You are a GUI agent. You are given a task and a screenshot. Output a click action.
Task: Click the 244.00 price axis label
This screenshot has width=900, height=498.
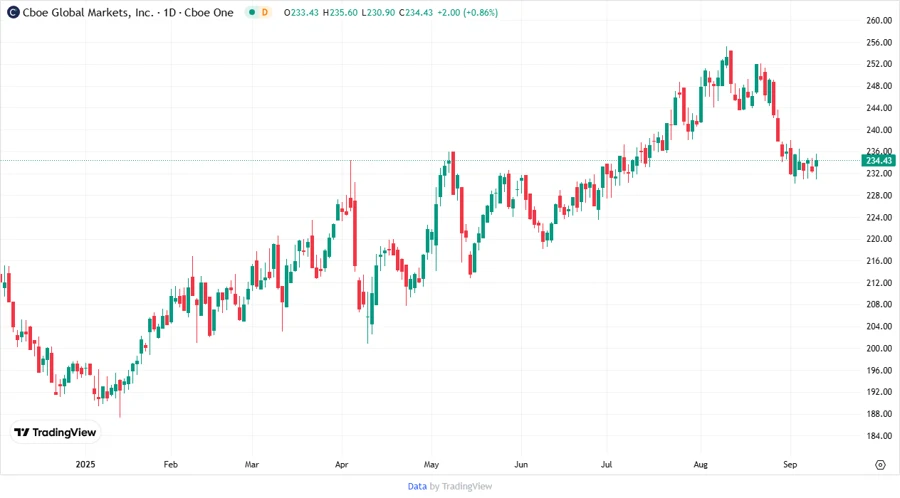[879, 108]
